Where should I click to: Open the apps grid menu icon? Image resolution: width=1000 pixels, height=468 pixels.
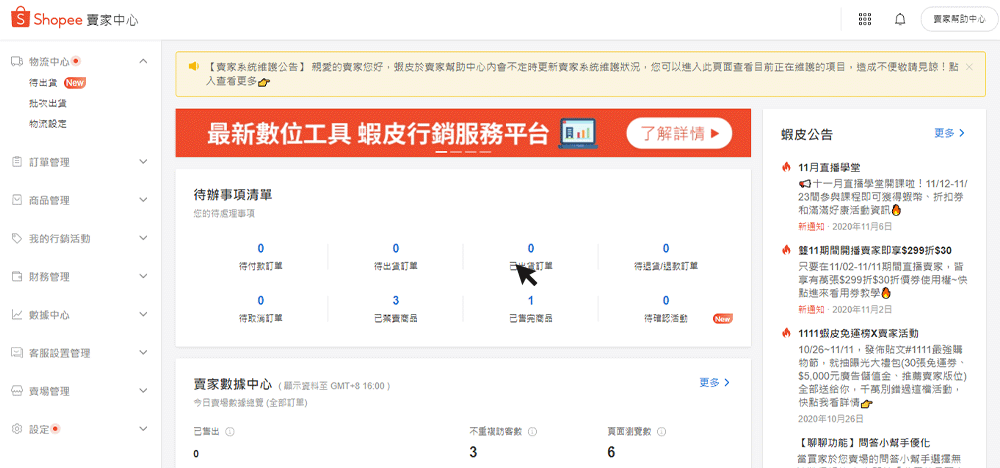coord(865,19)
